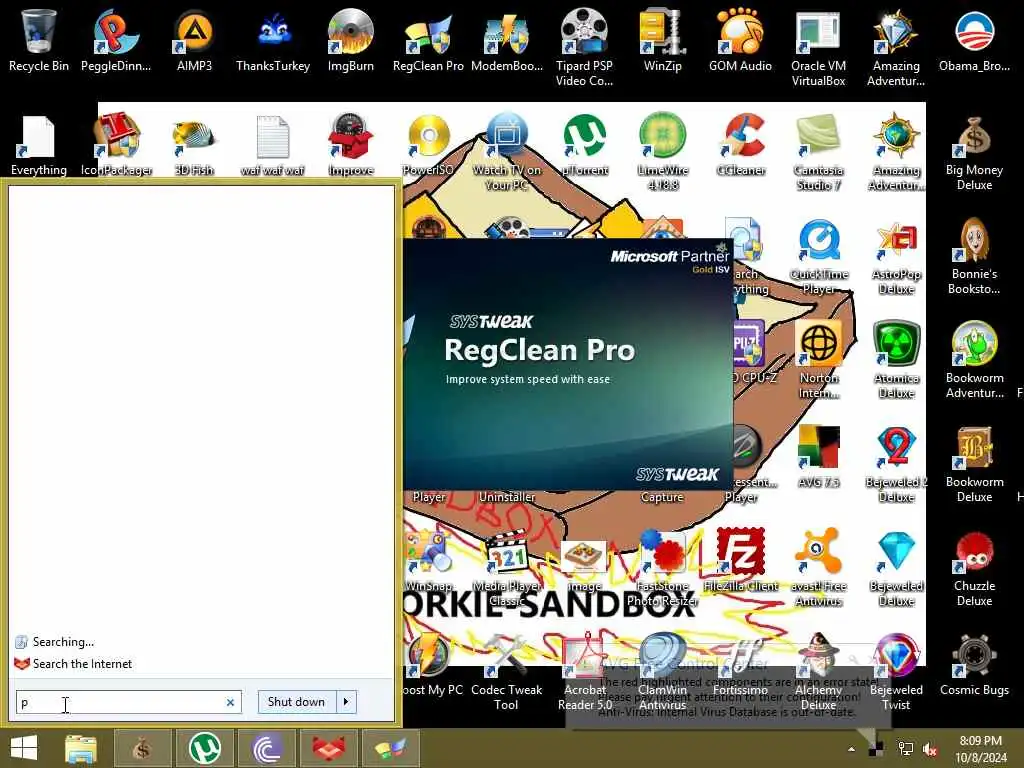The width and height of the screenshot is (1024, 768).
Task: Launch the FileZilla Client desktop shortcut
Action: [741, 560]
